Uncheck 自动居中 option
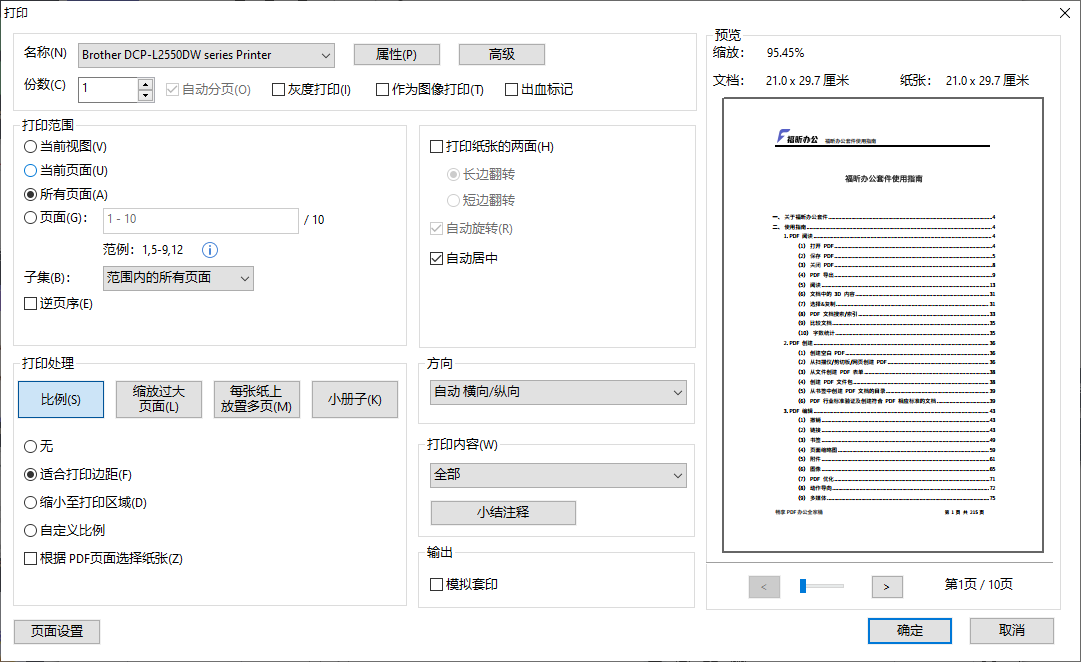 (x=436, y=257)
